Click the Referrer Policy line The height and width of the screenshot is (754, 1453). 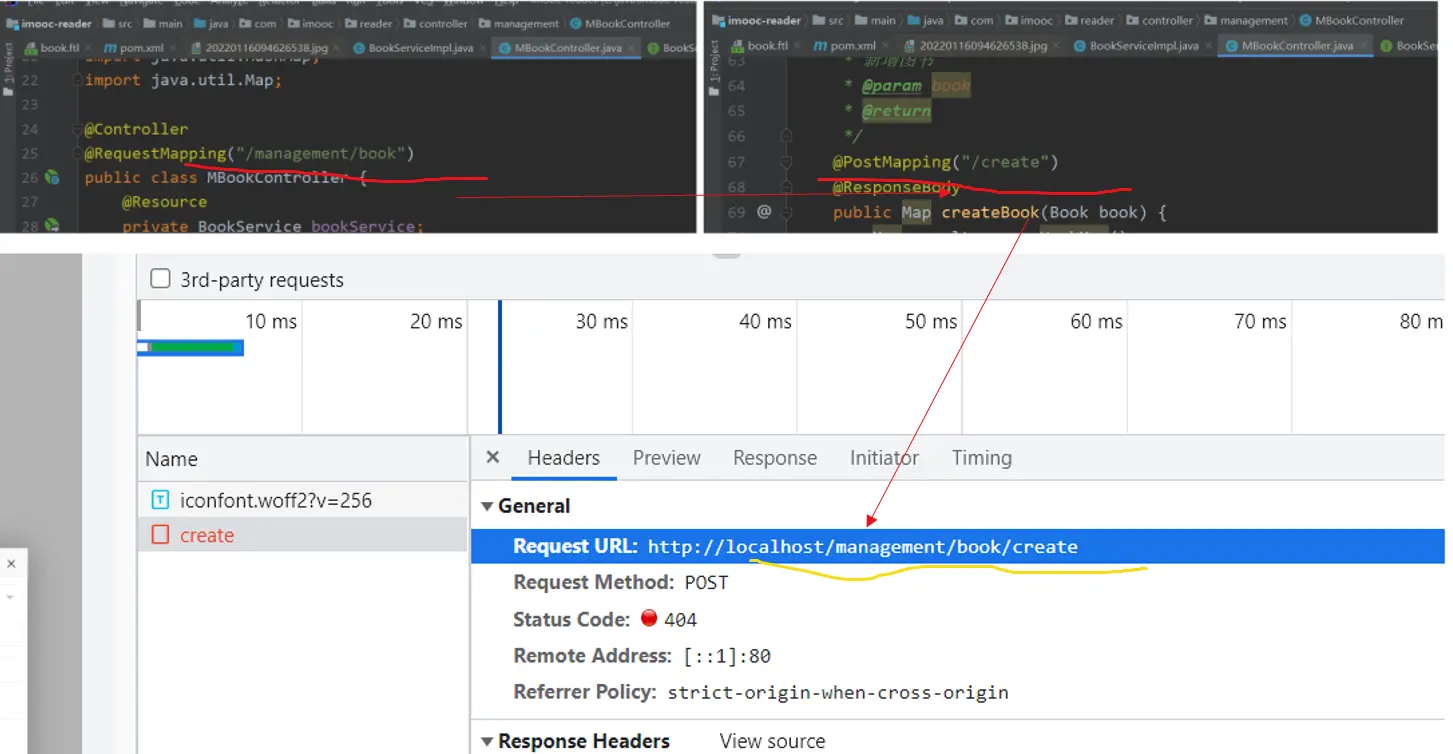pyautogui.click(x=761, y=692)
